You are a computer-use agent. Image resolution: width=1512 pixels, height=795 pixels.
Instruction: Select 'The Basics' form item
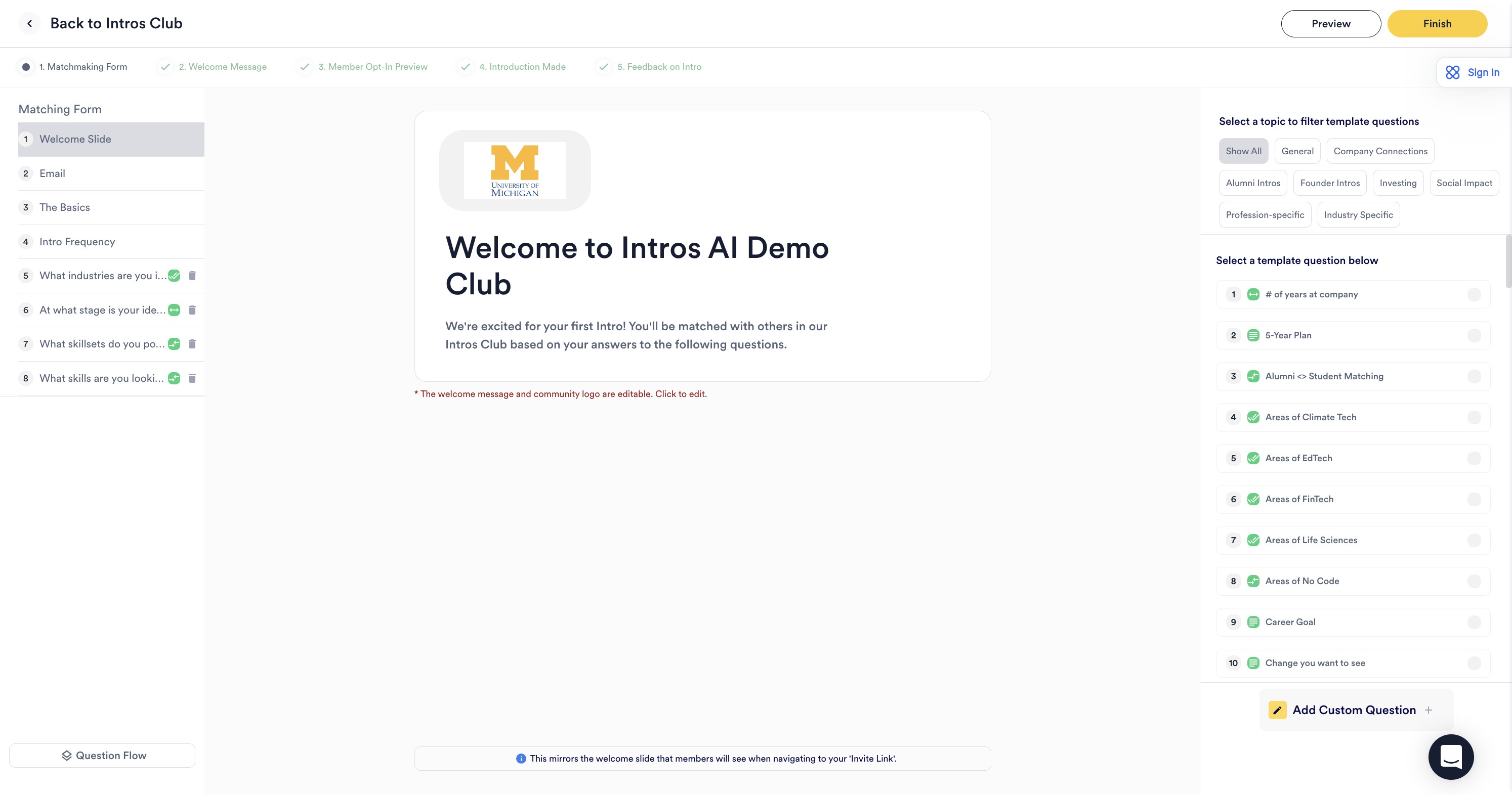tap(111, 208)
